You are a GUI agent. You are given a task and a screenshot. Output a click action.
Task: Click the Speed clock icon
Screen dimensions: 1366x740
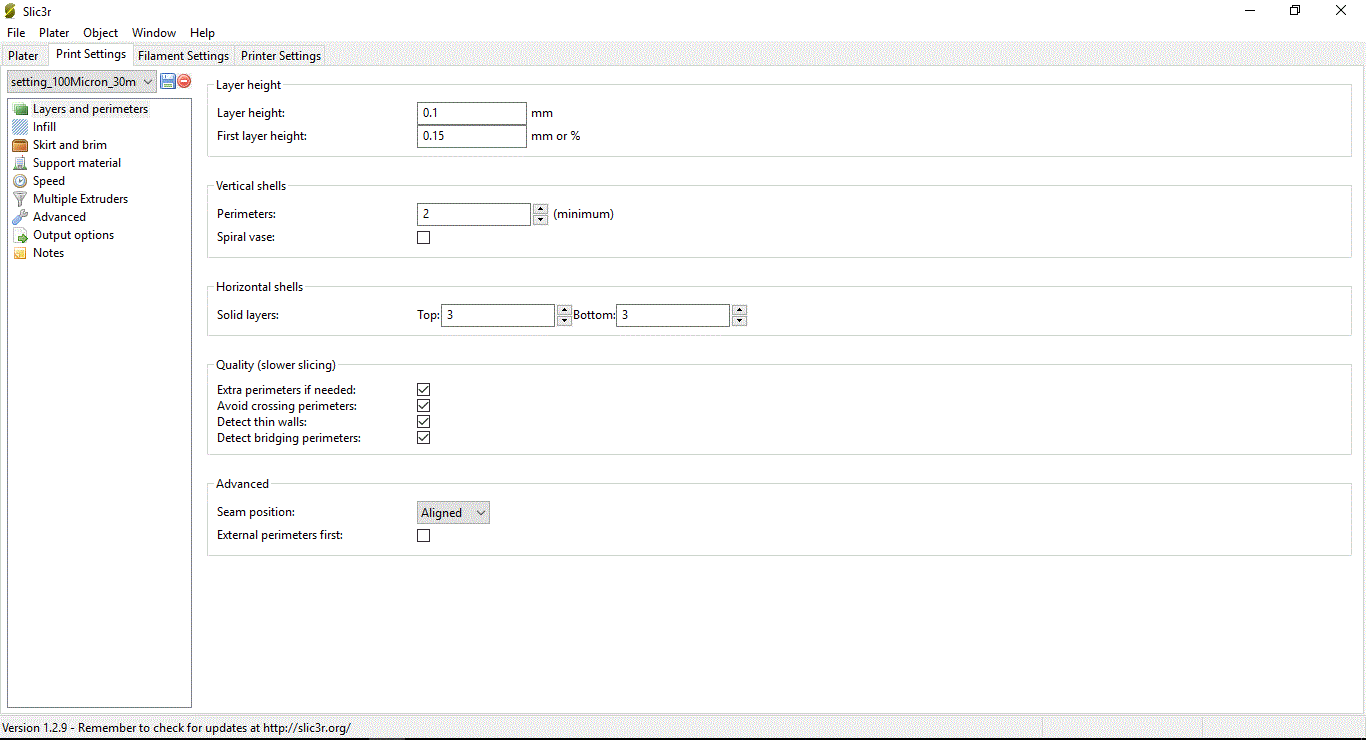[x=20, y=181]
